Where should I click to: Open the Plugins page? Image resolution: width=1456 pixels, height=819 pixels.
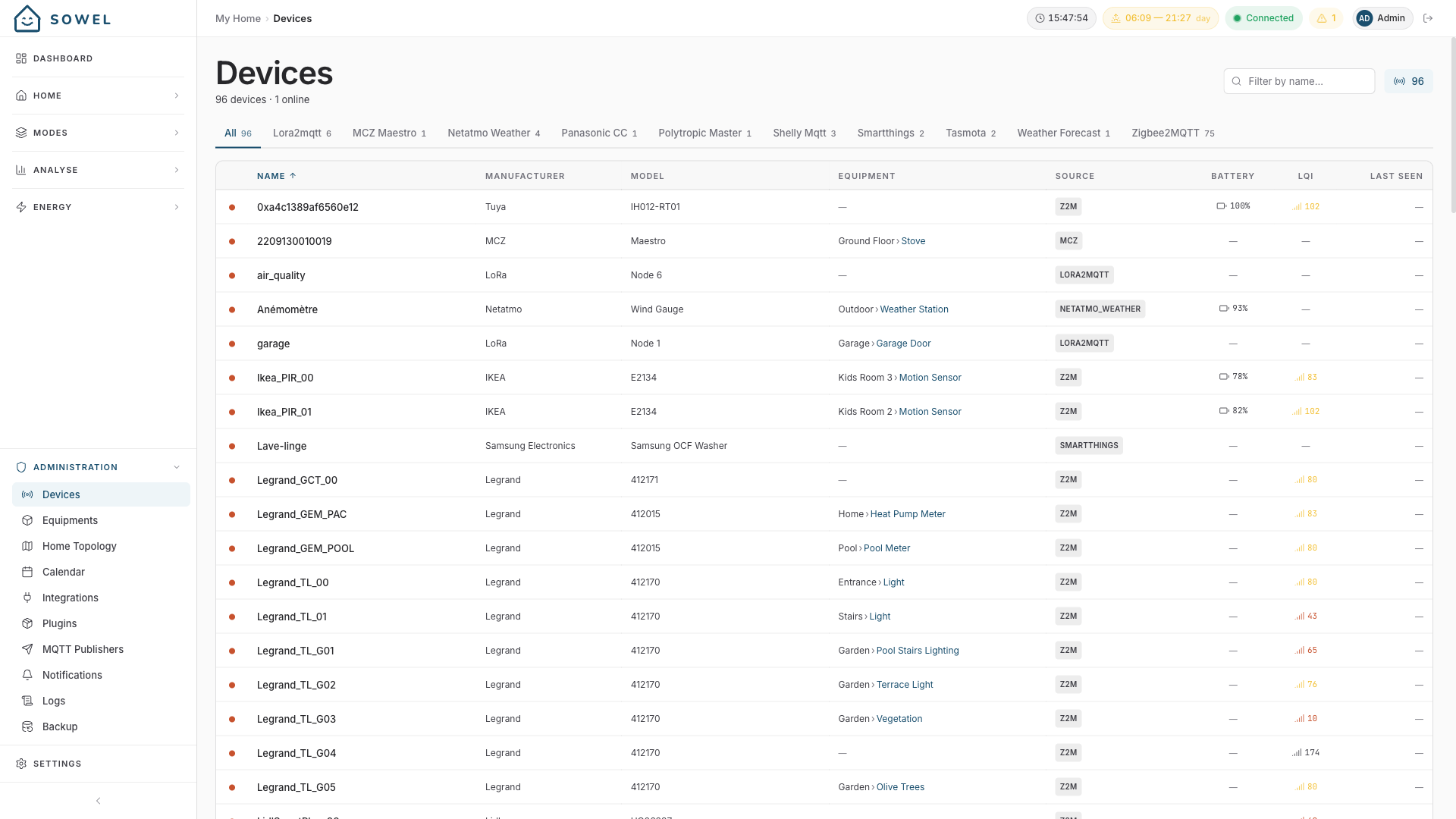click(x=101, y=623)
